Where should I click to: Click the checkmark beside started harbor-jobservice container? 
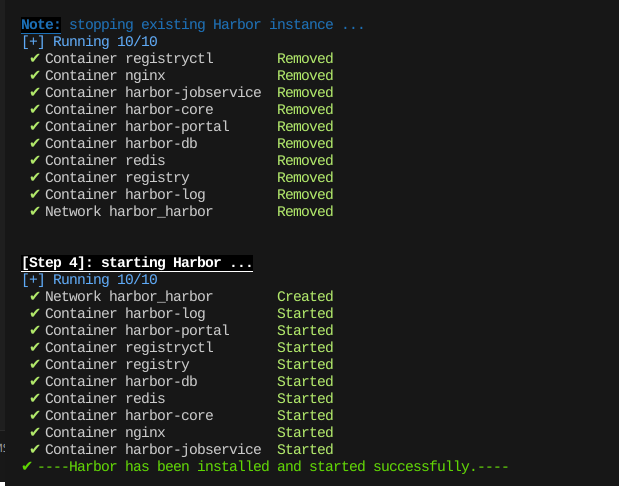point(35,450)
